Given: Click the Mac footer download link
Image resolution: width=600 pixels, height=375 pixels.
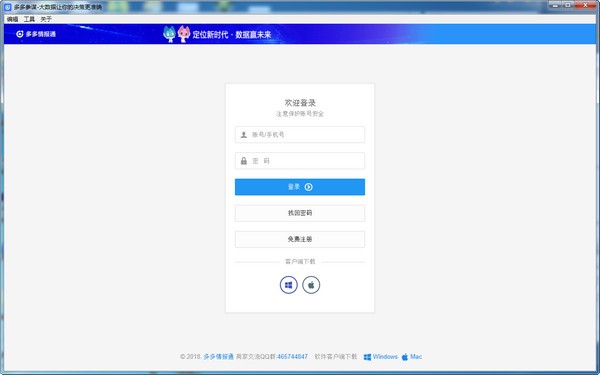Looking at the screenshot, I should [x=412, y=357].
